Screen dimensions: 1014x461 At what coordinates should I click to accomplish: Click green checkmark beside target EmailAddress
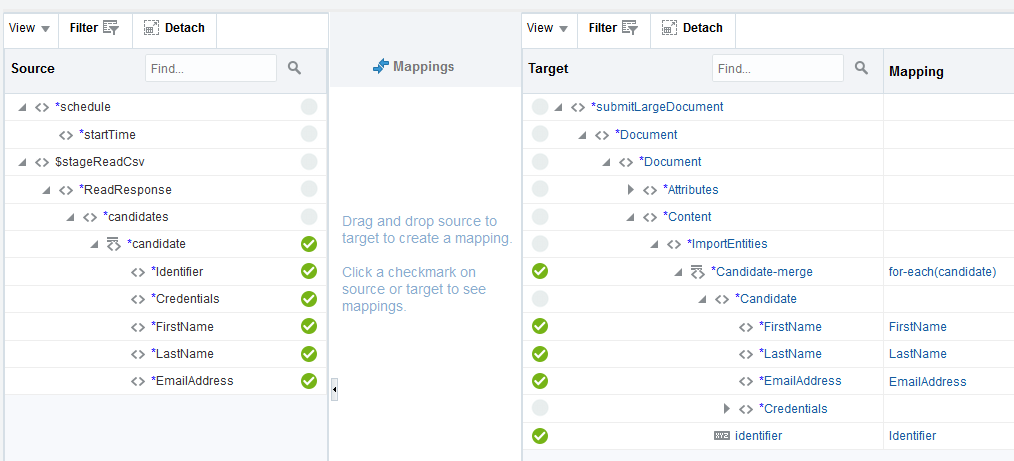tap(540, 381)
